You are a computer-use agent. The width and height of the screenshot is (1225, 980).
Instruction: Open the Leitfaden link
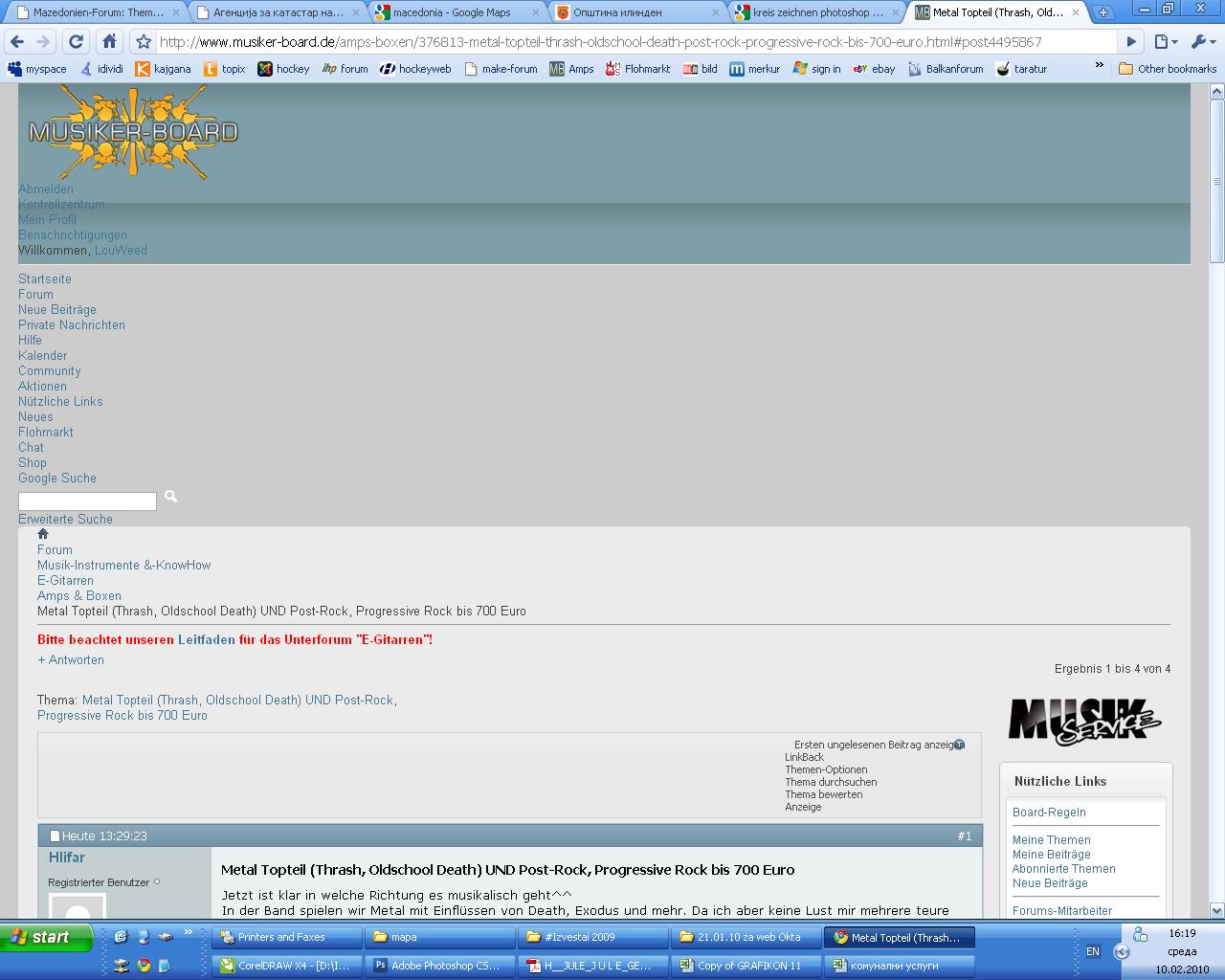(207, 639)
